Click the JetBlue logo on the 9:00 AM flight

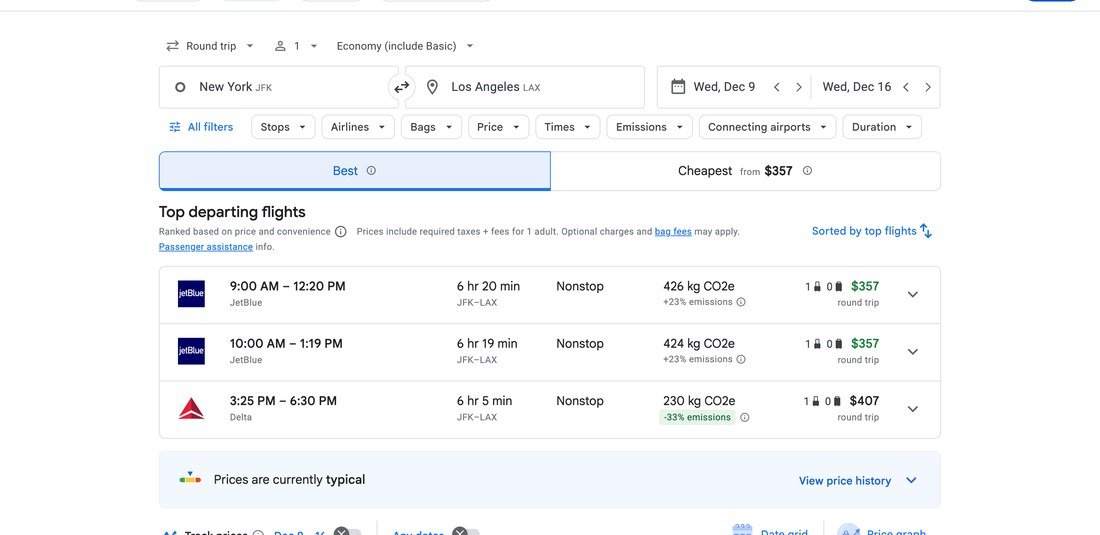click(191, 294)
